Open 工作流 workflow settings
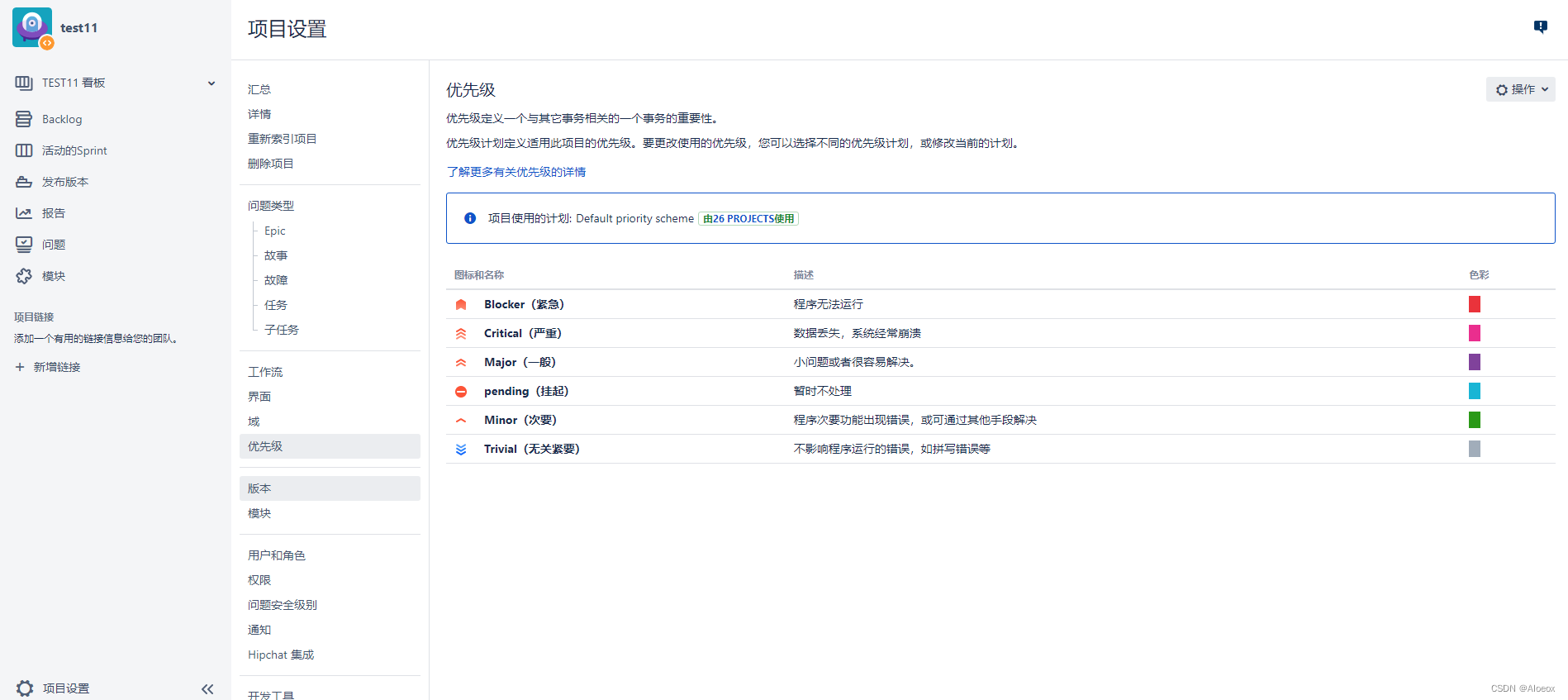The width and height of the screenshot is (1568, 700). 265,372
